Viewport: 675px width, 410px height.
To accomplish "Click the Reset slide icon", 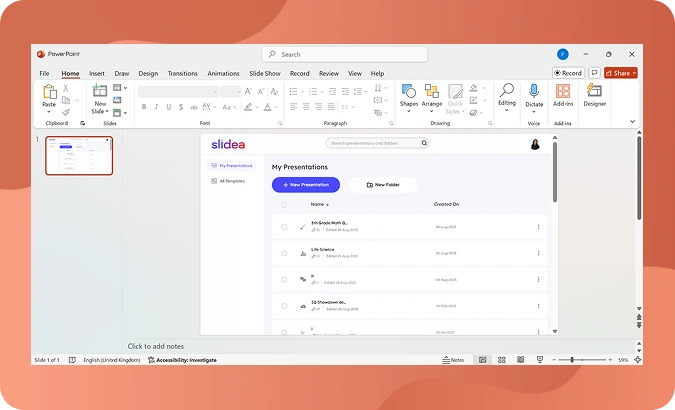I will [x=117, y=100].
